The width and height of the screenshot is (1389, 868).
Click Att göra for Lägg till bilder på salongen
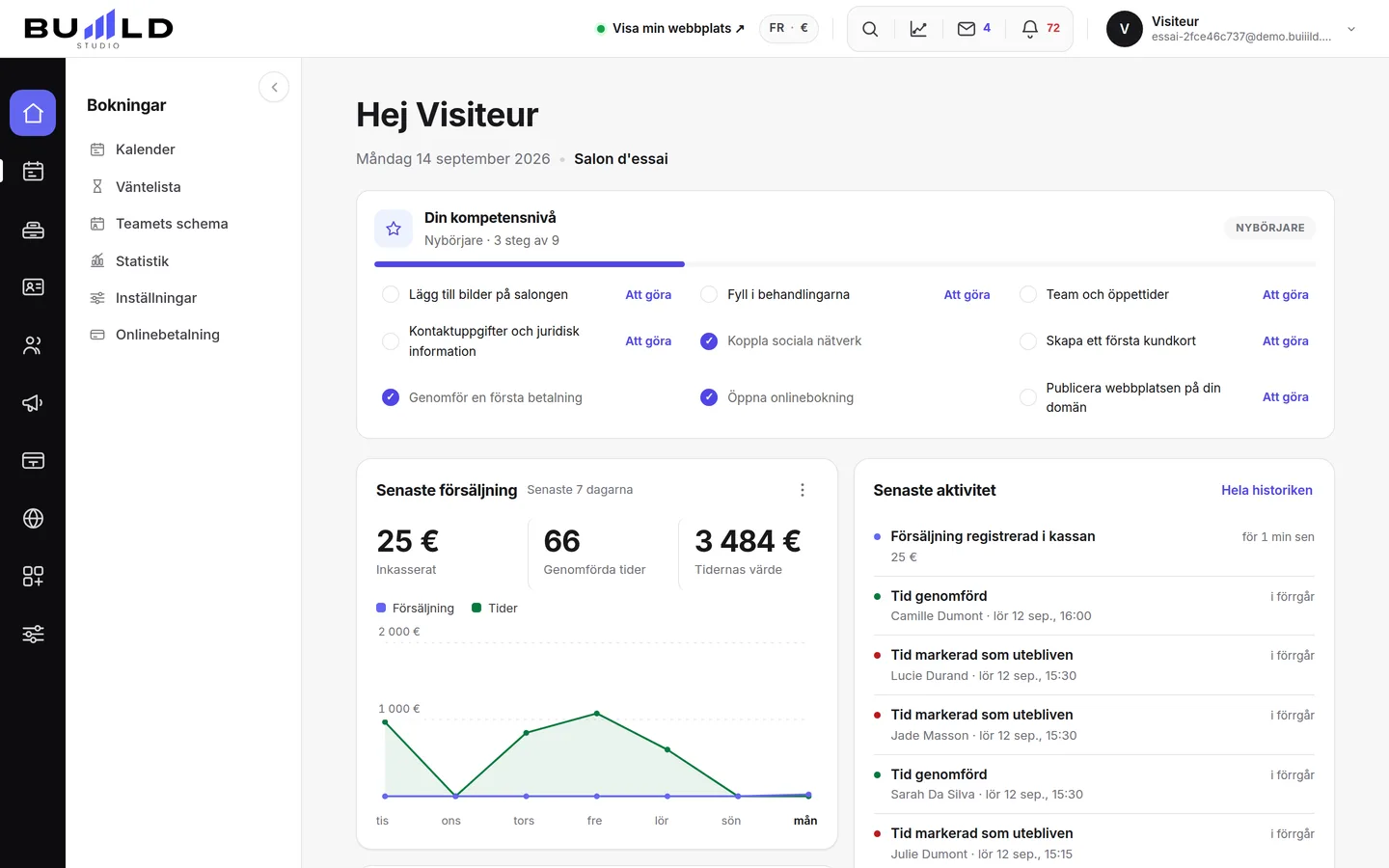(648, 295)
